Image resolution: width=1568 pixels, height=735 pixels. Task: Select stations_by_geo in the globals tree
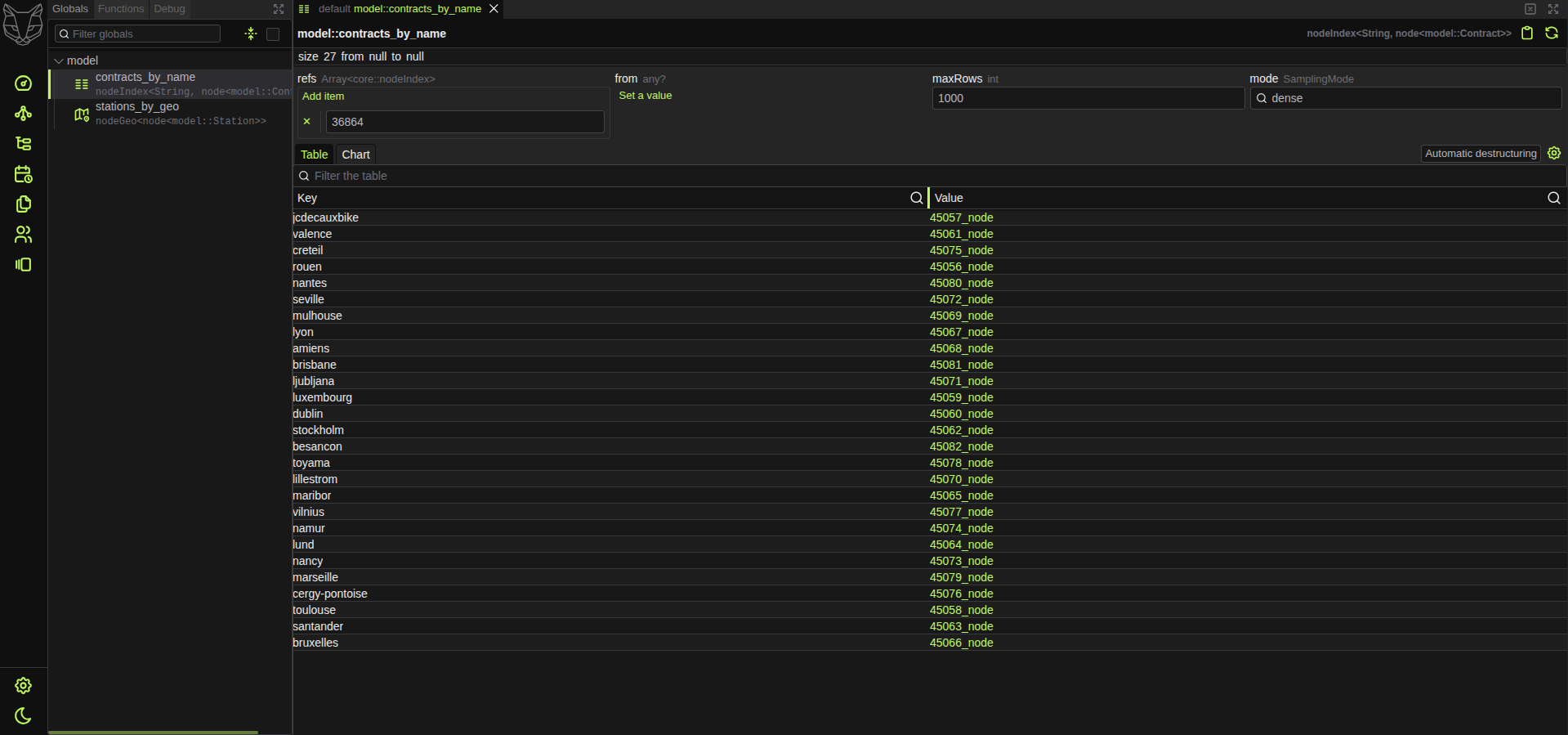(x=170, y=114)
